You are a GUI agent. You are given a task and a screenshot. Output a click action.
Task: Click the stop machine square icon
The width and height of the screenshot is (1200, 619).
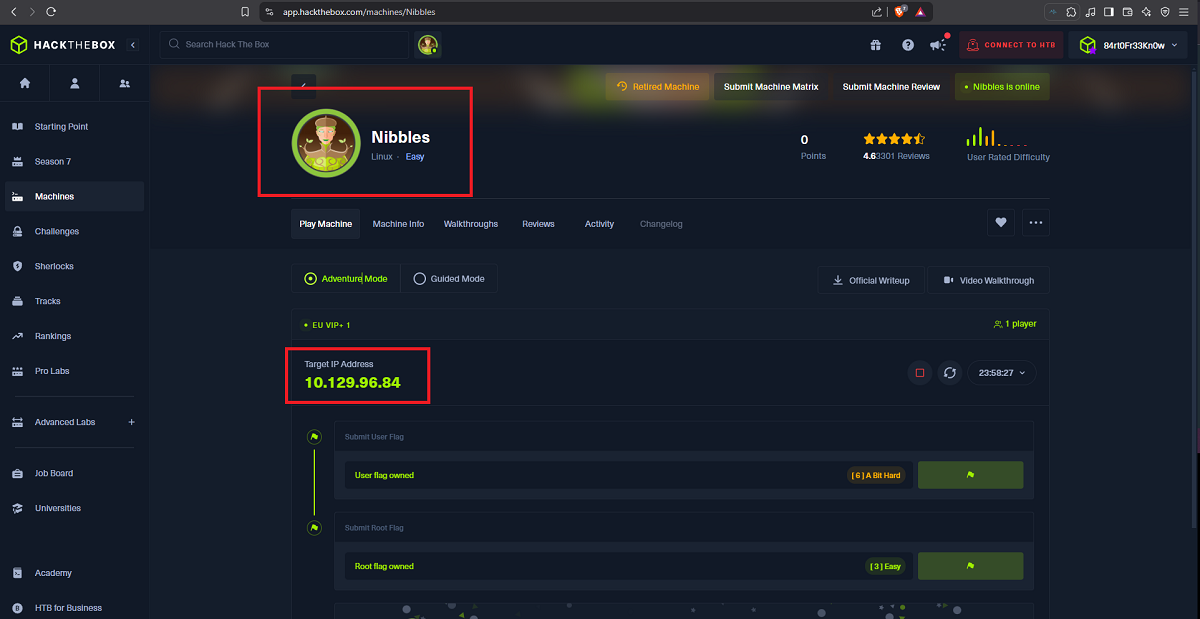(920, 373)
